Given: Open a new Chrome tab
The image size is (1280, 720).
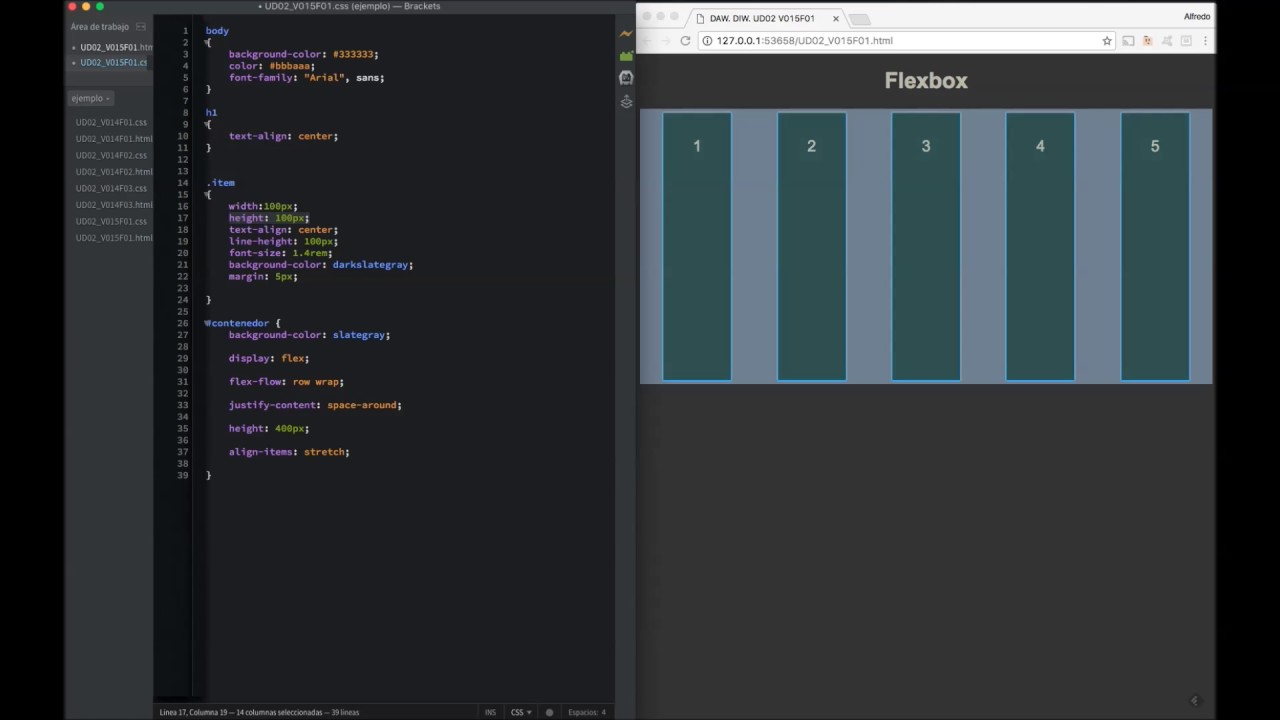Looking at the screenshot, I should click(x=860, y=19).
